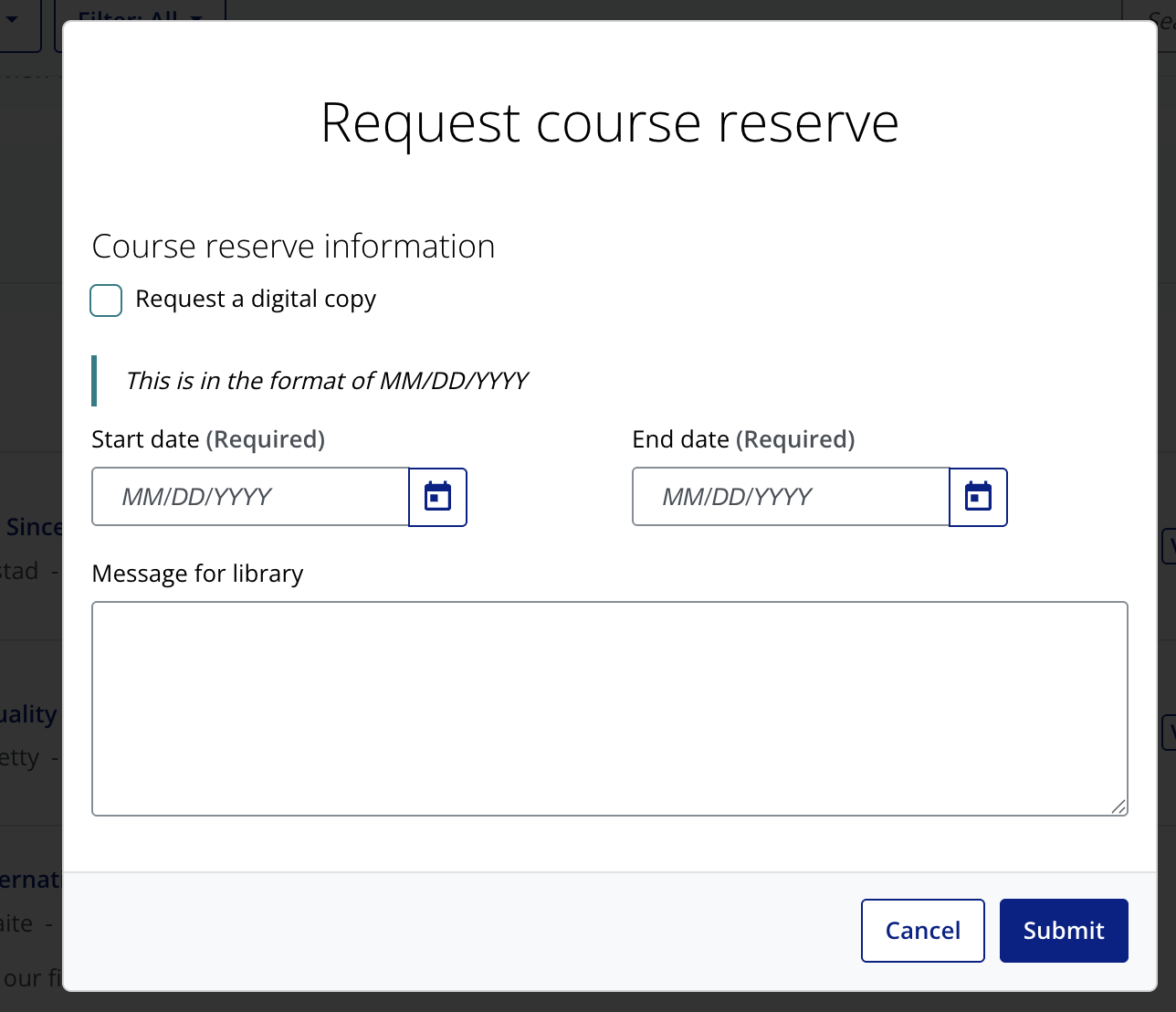Click the 'Request course reserve' heading

coord(610,123)
